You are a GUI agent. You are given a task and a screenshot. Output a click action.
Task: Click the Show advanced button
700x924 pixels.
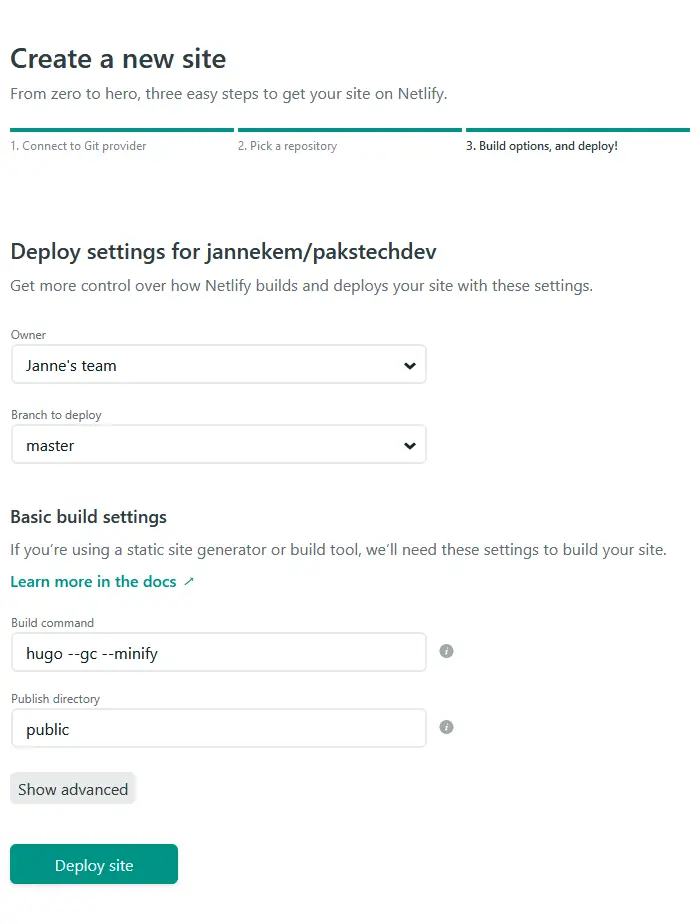(72, 788)
